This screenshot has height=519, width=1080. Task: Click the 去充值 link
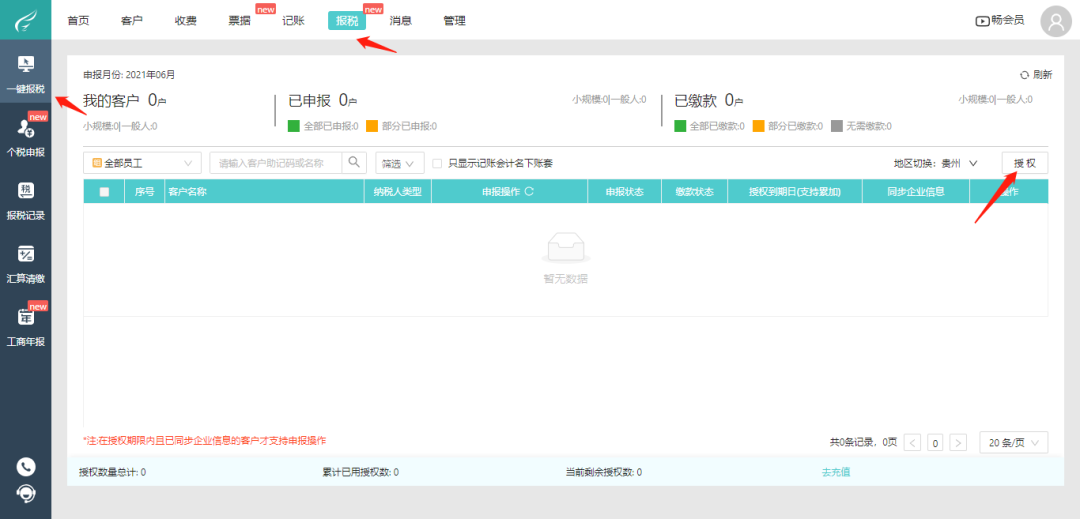[835, 472]
